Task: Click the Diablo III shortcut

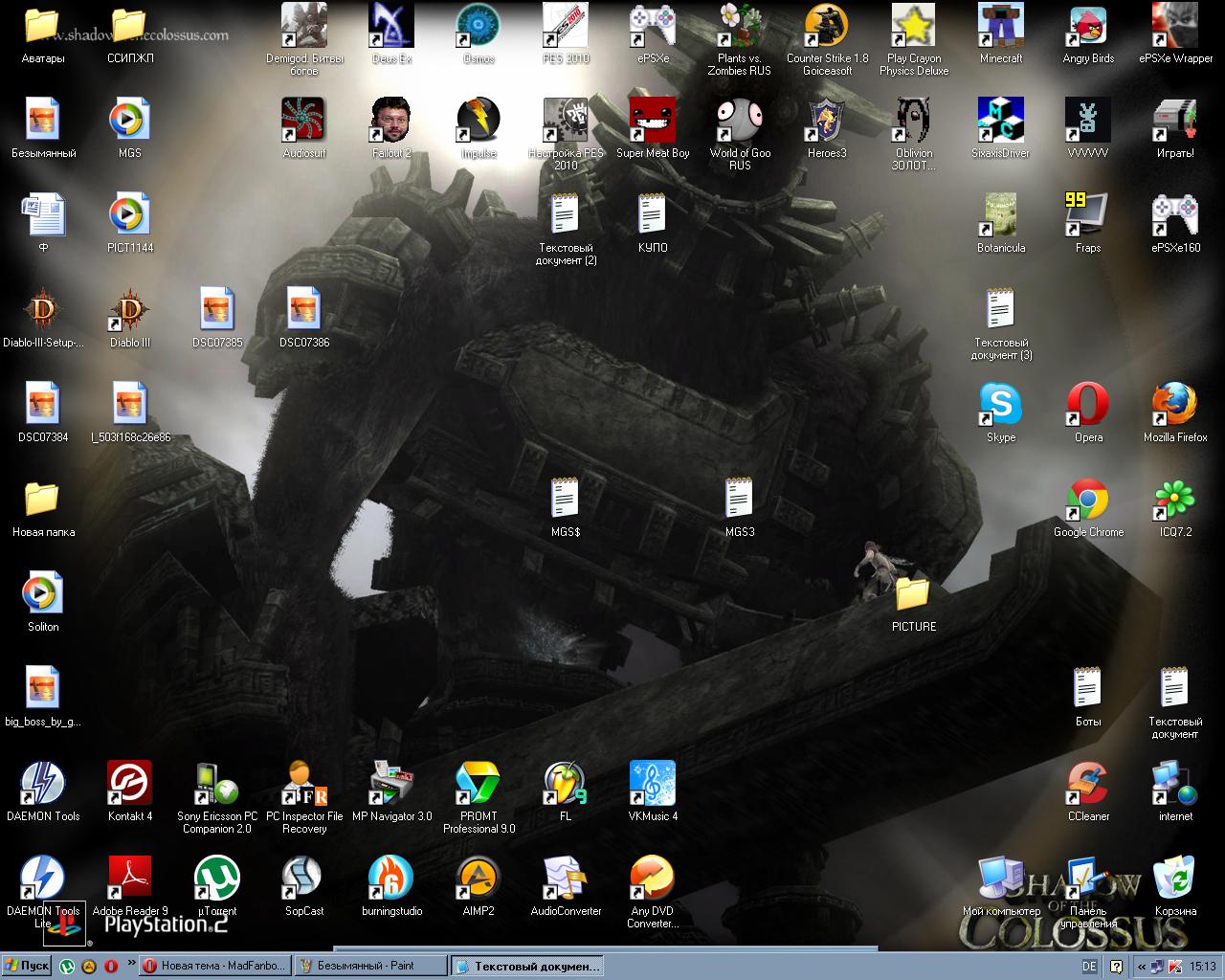Action: point(130,311)
